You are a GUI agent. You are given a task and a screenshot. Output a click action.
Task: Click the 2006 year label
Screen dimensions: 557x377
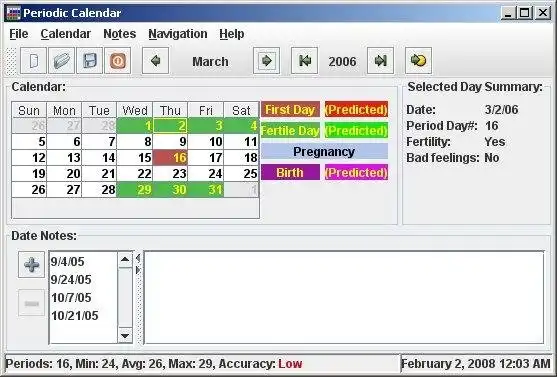click(342, 61)
